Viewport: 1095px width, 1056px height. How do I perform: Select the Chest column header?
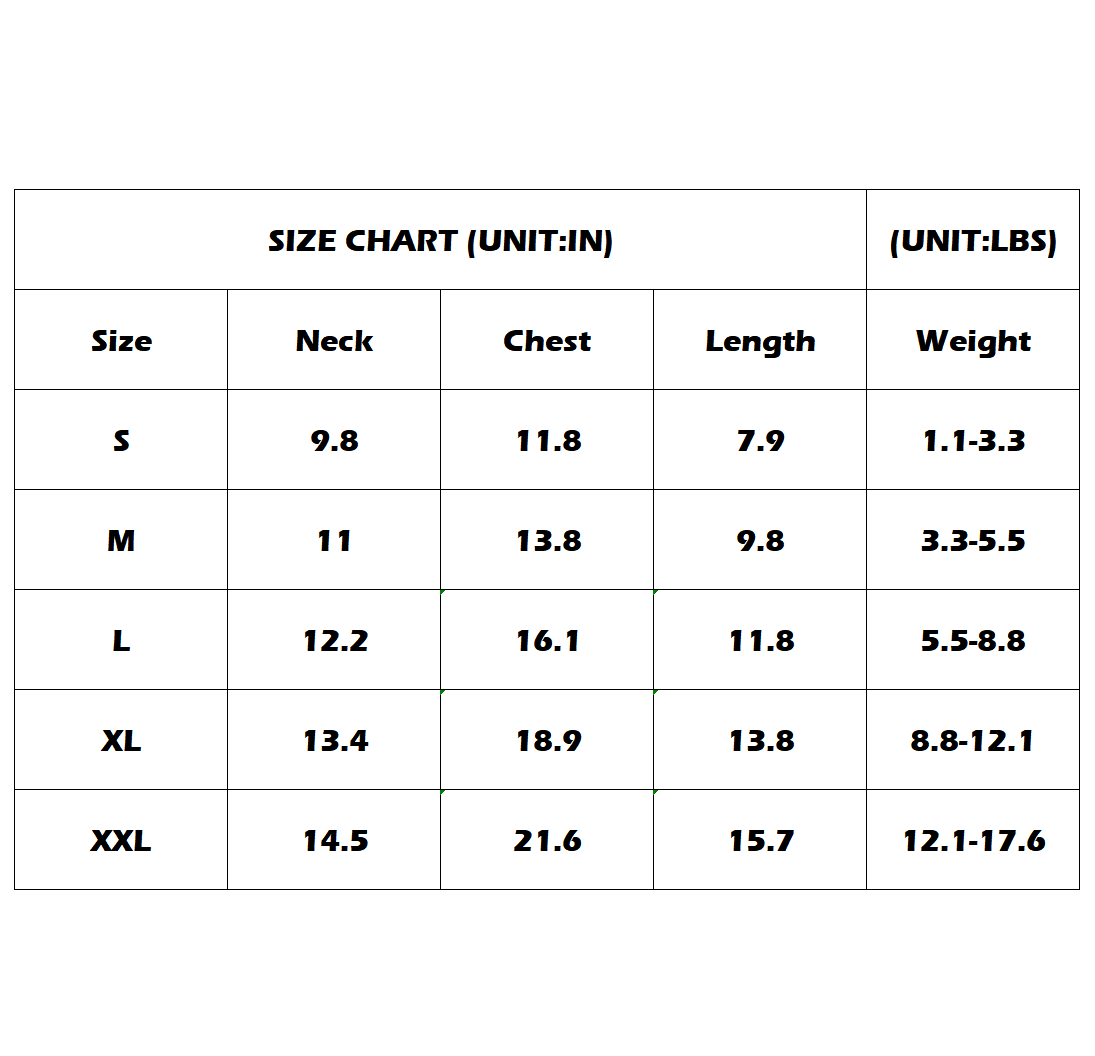(547, 340)
